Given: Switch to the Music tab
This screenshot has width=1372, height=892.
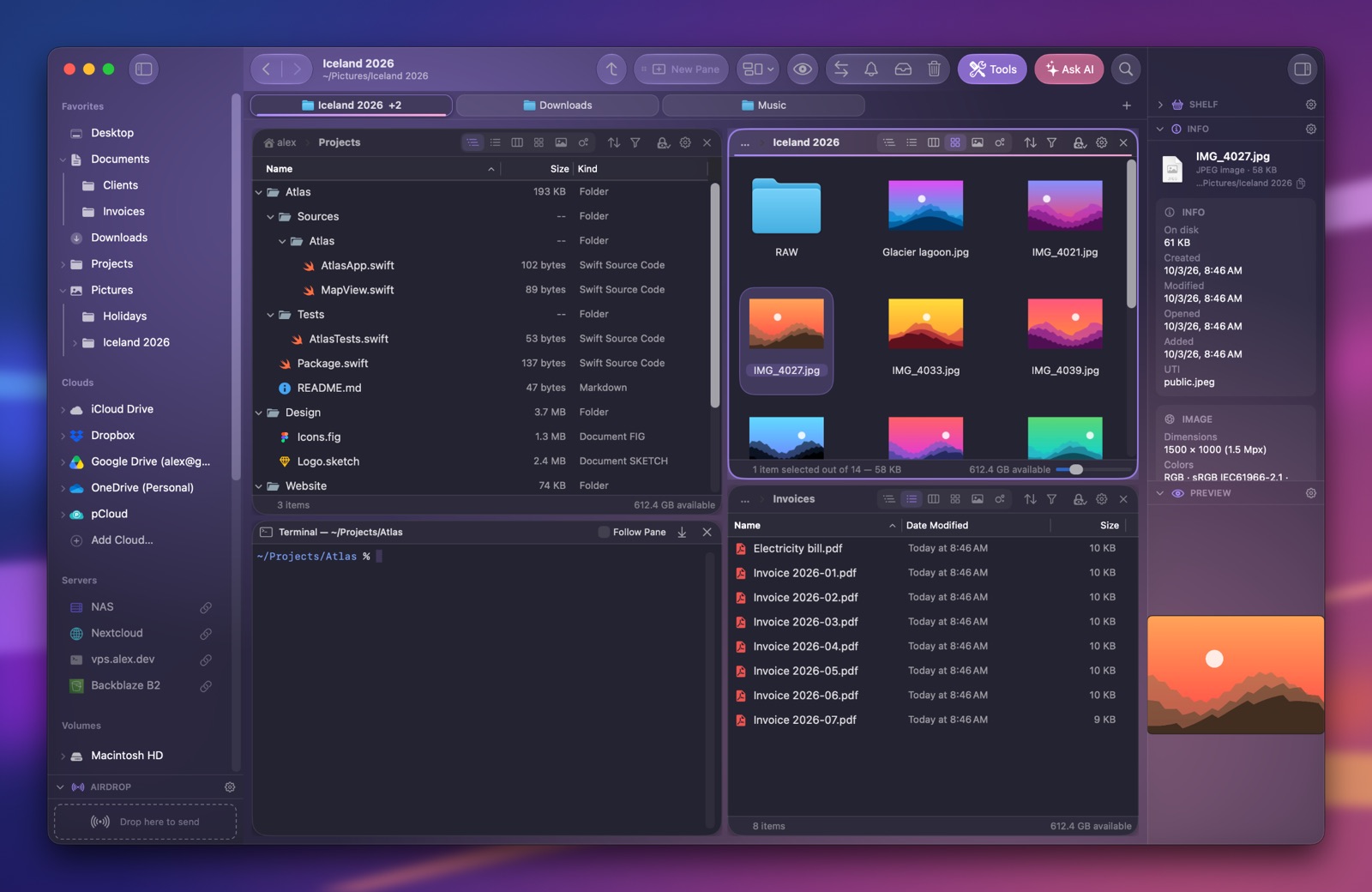Looking at the screenshot, I should coord(763,105).
